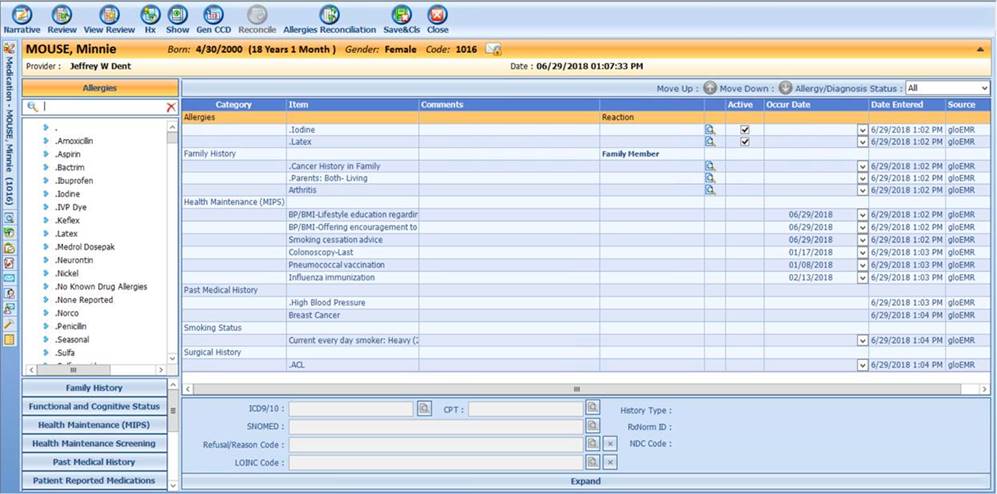
Task: Click into the allergy search field
Action: 102,107
